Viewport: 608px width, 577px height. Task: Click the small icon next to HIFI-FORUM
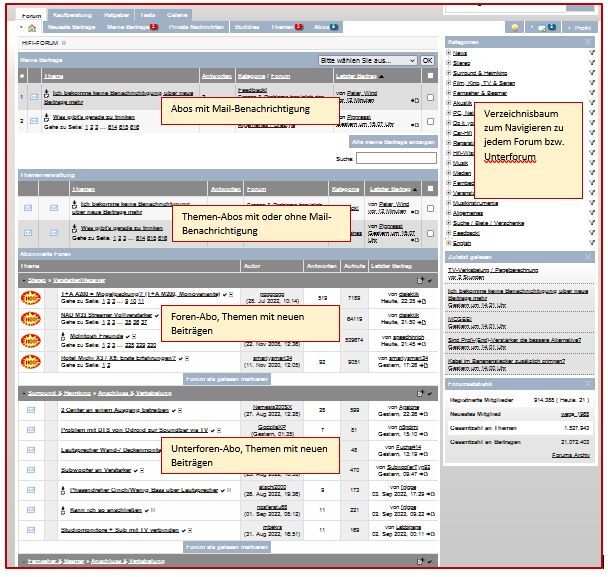point(64,43)
